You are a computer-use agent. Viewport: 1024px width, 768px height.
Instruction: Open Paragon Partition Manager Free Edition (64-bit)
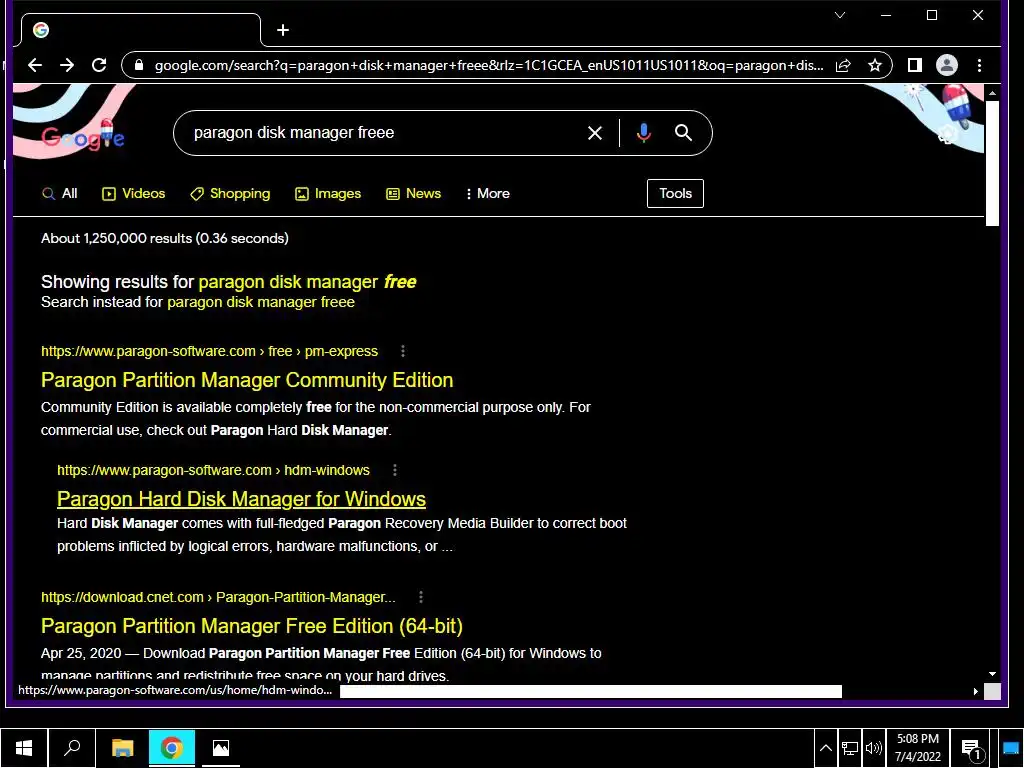pyautogui.click(x=252, y=626)
